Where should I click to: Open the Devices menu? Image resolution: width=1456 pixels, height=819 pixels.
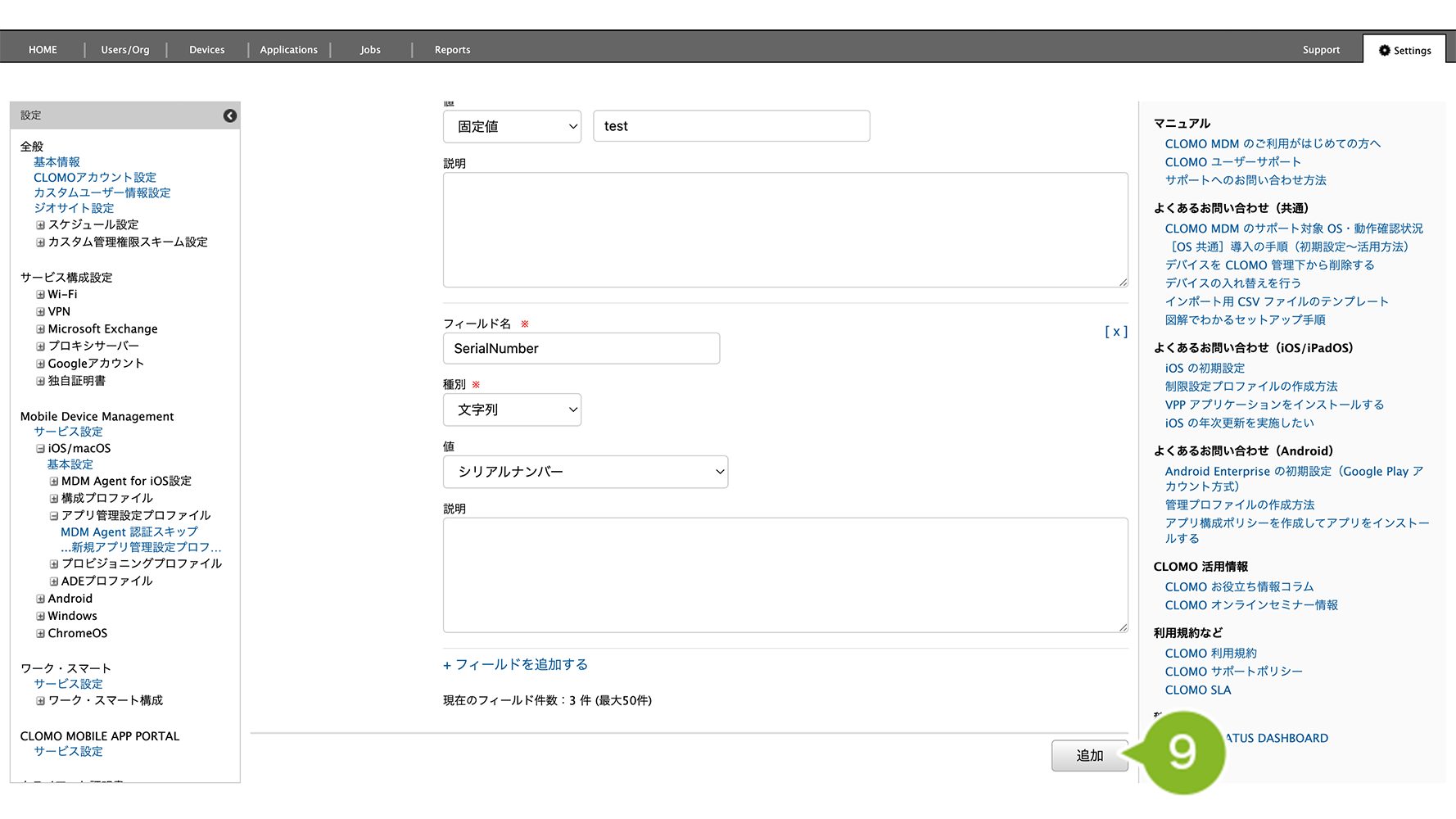(206, 50)
